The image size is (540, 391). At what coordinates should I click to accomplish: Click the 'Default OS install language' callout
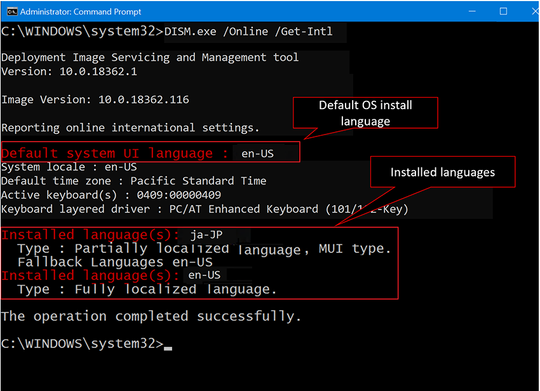(x=365, y=113)
